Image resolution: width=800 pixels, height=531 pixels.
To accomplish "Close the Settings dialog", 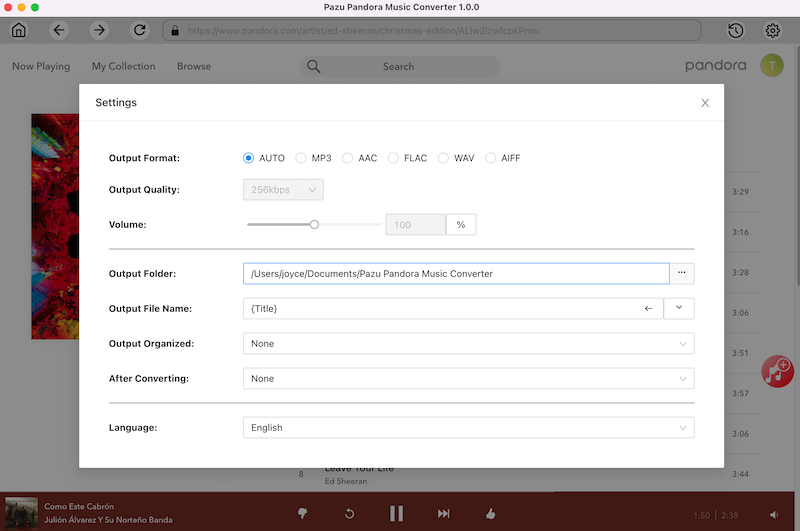I will click(705, 103).
